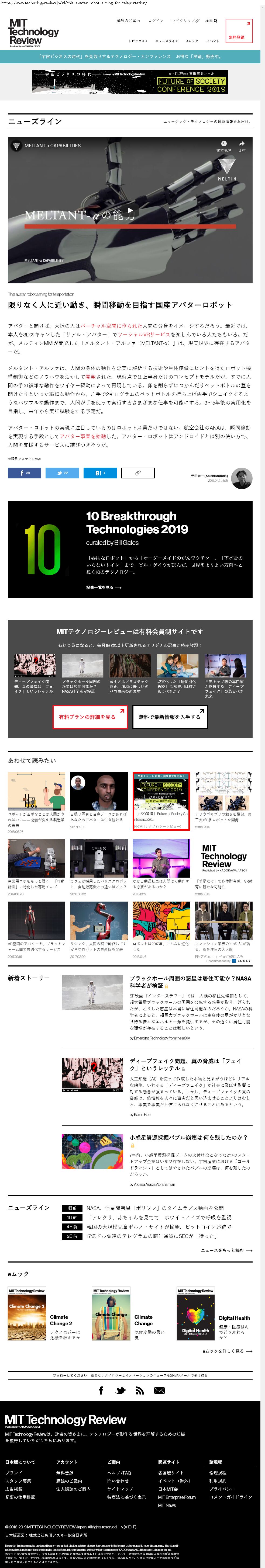Open the アリやゴキブリ robot article card

coord(223,801)
